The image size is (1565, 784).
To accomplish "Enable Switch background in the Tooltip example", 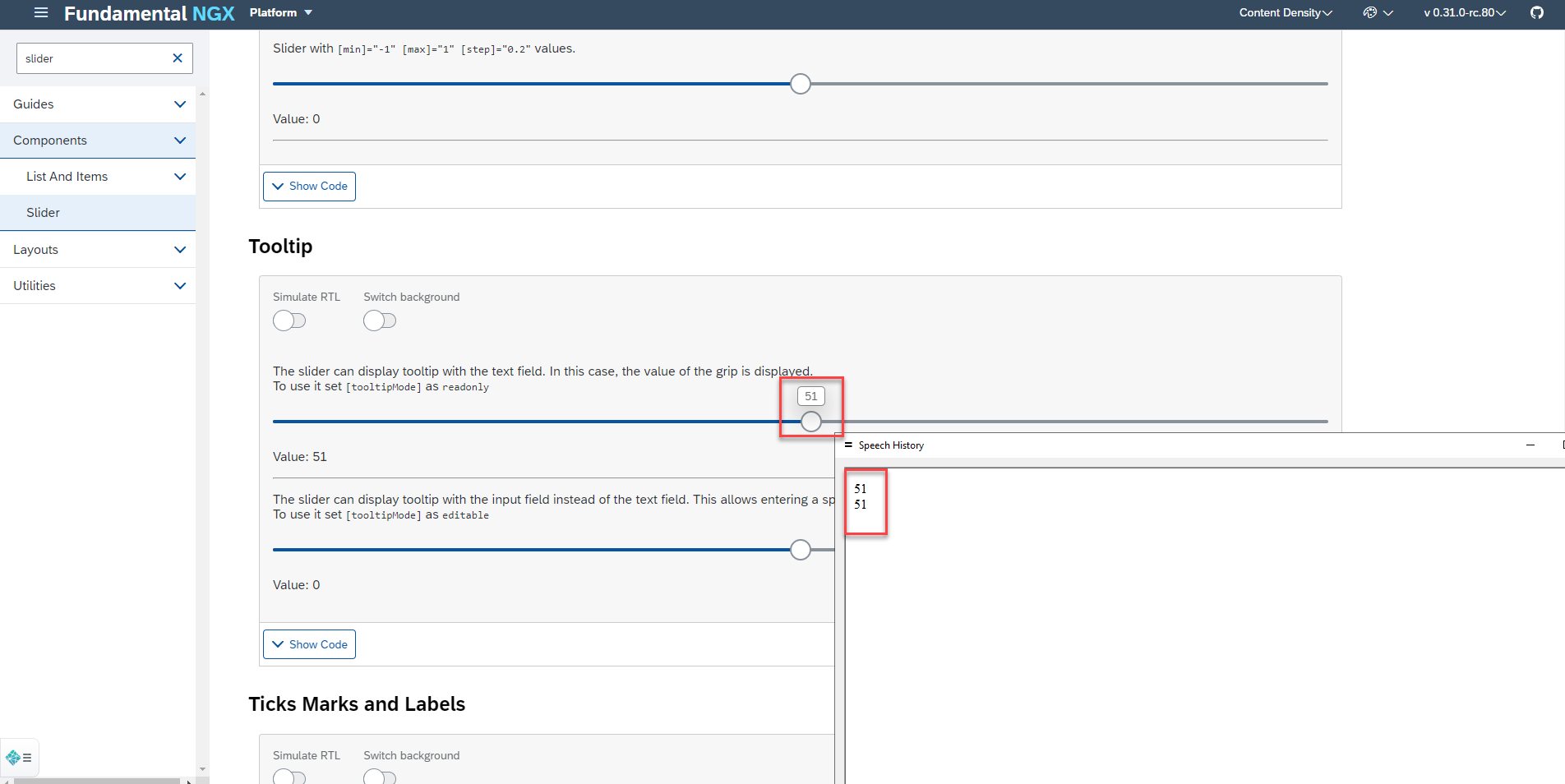I will tap(380, 321).
